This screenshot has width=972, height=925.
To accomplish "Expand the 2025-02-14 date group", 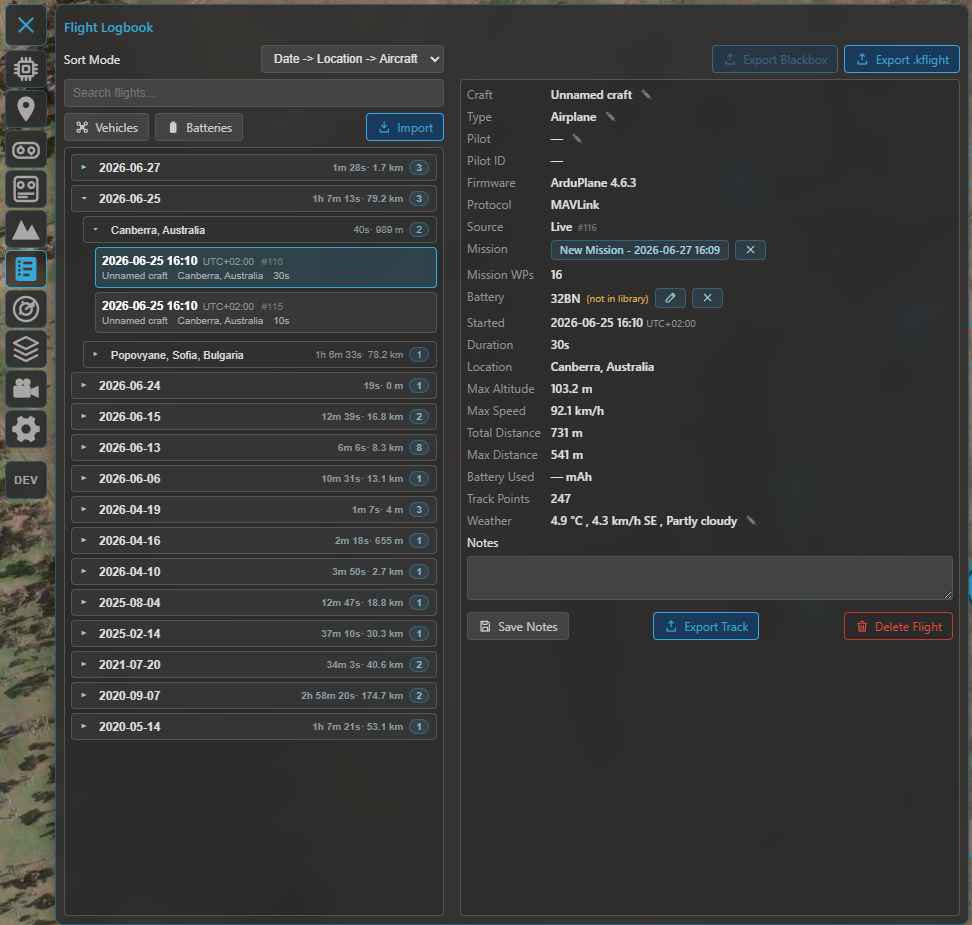I will (x=254, y=634).
